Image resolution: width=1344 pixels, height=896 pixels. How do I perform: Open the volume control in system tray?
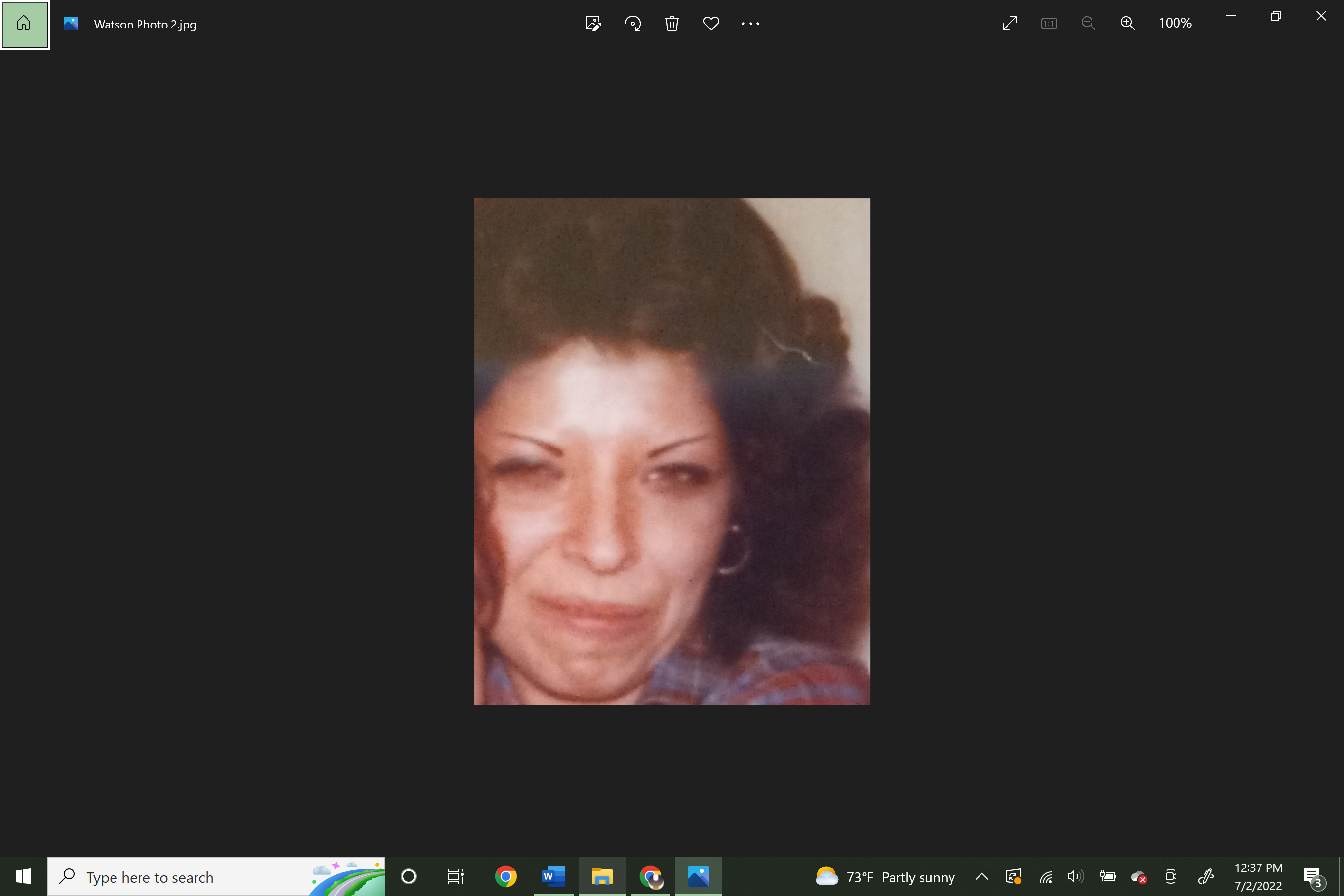pos(1075,876)
